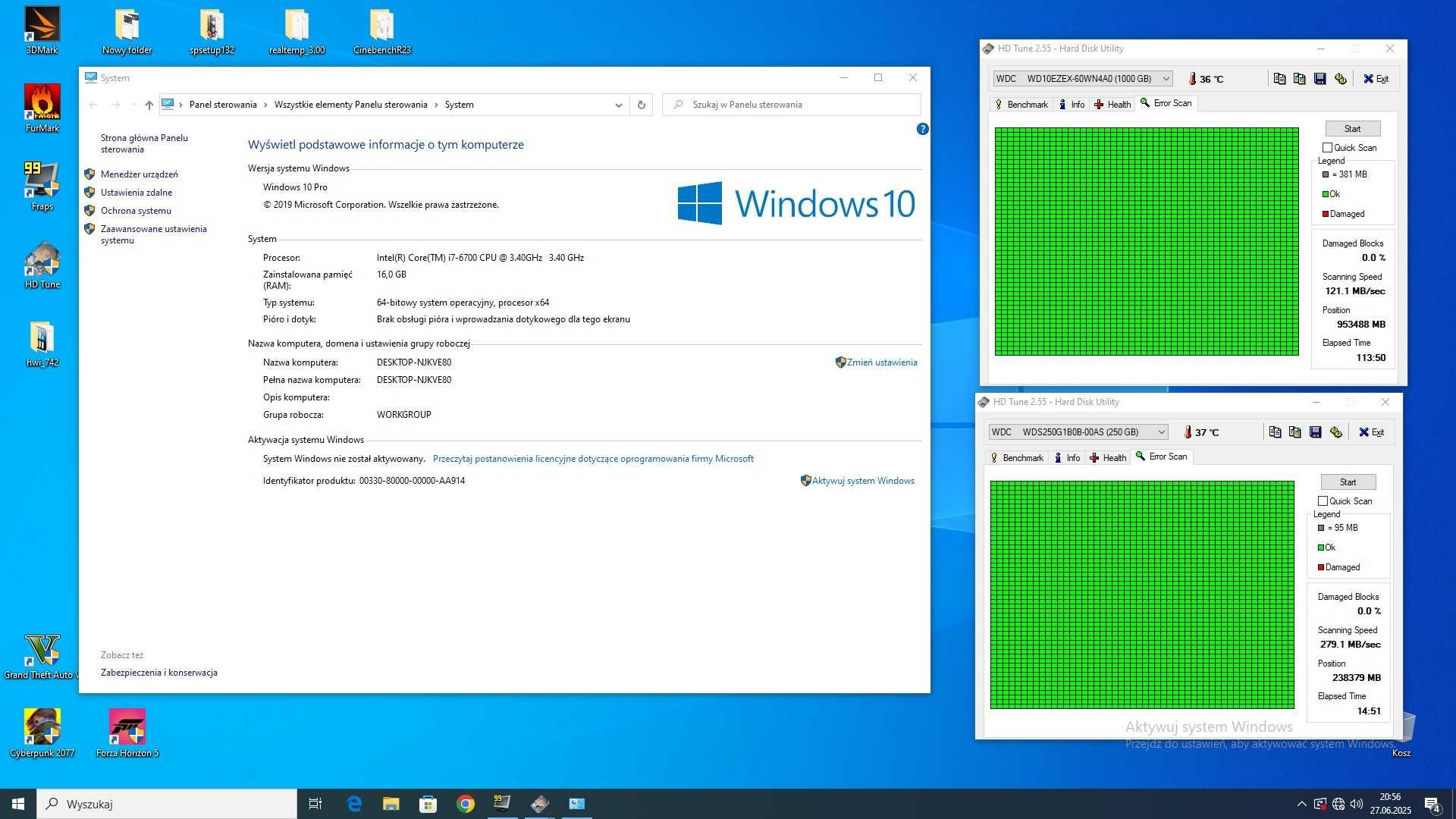Screen dimensions: 1456x819
Task: Switch to Info tab in 1000 GB HD Tune
Action: click(1072, 105)
